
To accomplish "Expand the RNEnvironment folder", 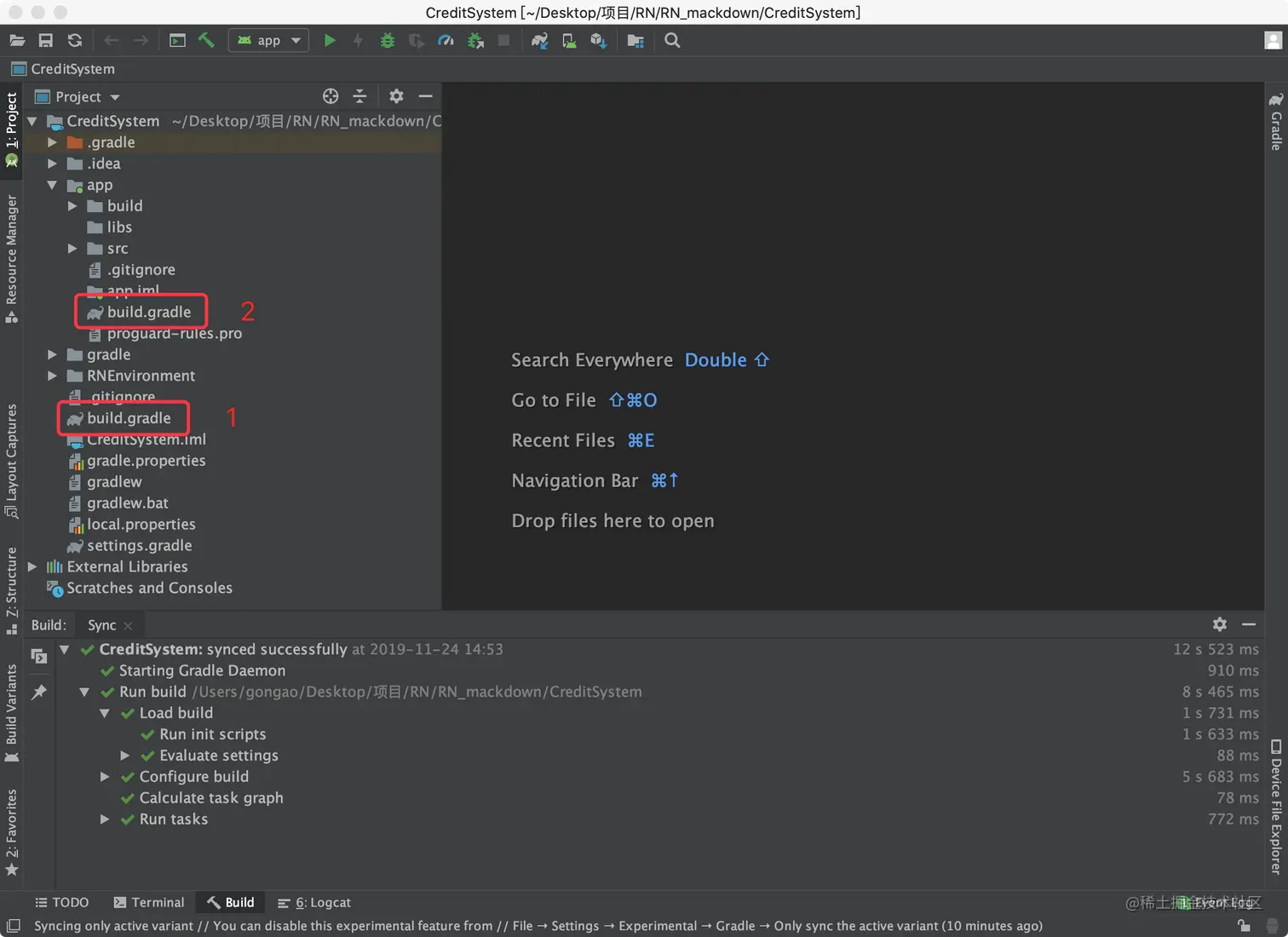I will coord(52,376).
